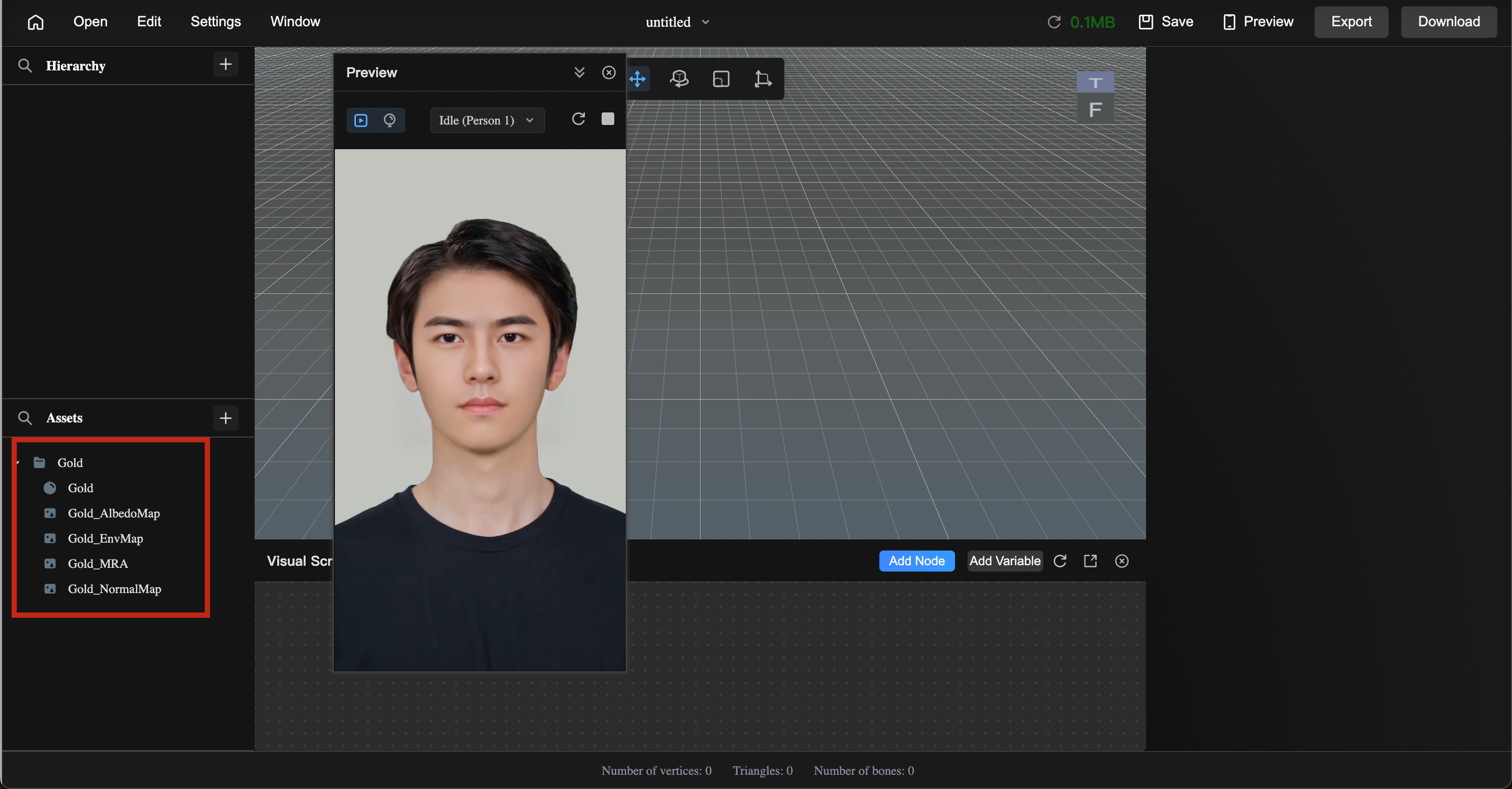Select the Rotate tool
The image size is (1512, 789).
pyautogui.click(x=679, y=79)
